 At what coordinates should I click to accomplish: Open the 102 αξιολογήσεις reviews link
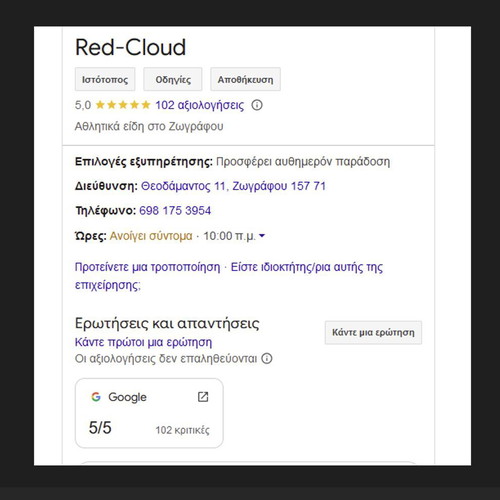[x=200, y=105]
